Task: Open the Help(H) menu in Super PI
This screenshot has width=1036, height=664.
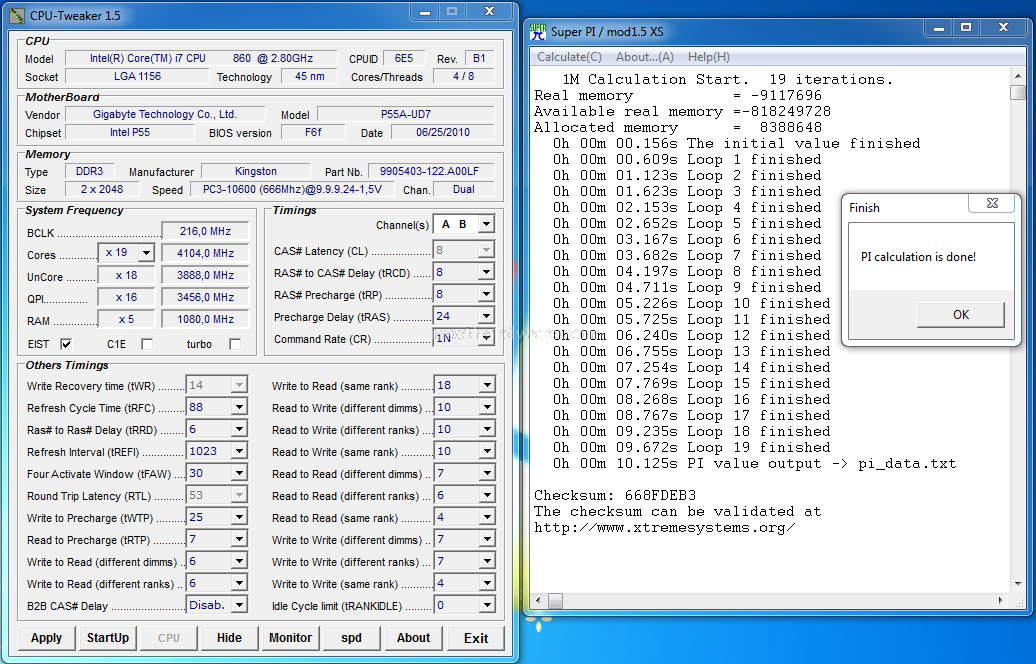Action: pyautogui.click(x=708, y=57)
